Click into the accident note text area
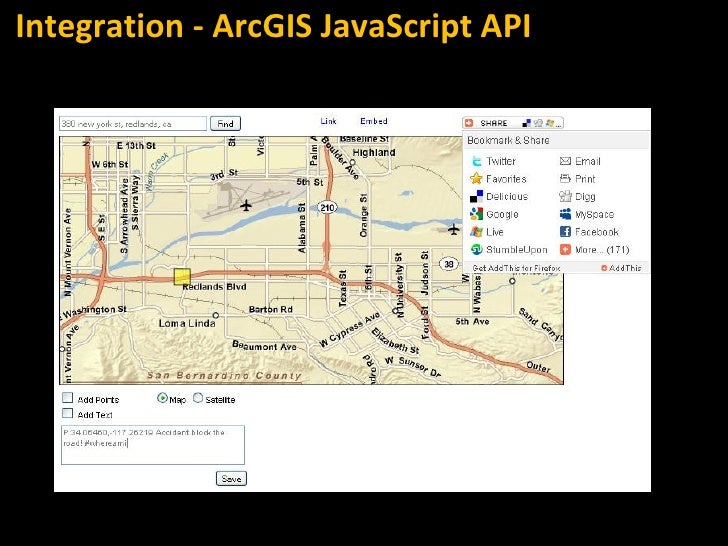The image size is (728, 546). [153, 445]
